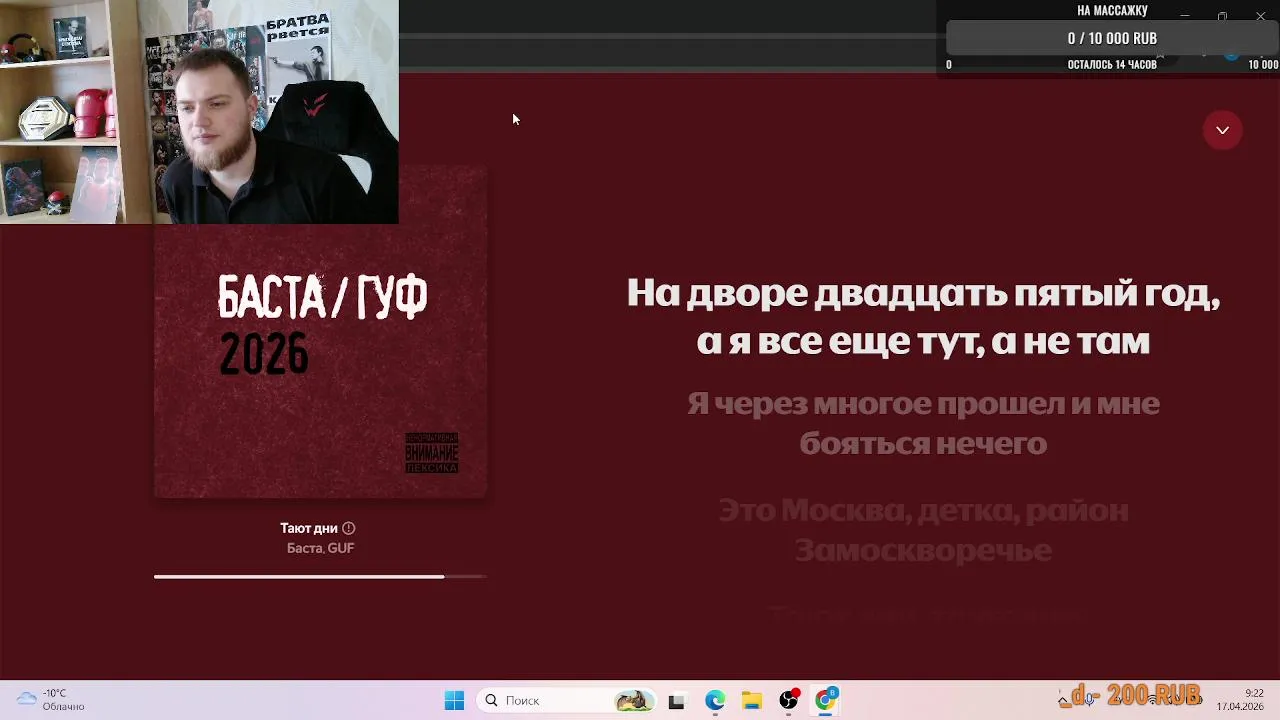The height and width of the screenshot is (720, 1280).
Task: Collapse the lyrics view with the chevron button
Action: (x=1222, y=130)
